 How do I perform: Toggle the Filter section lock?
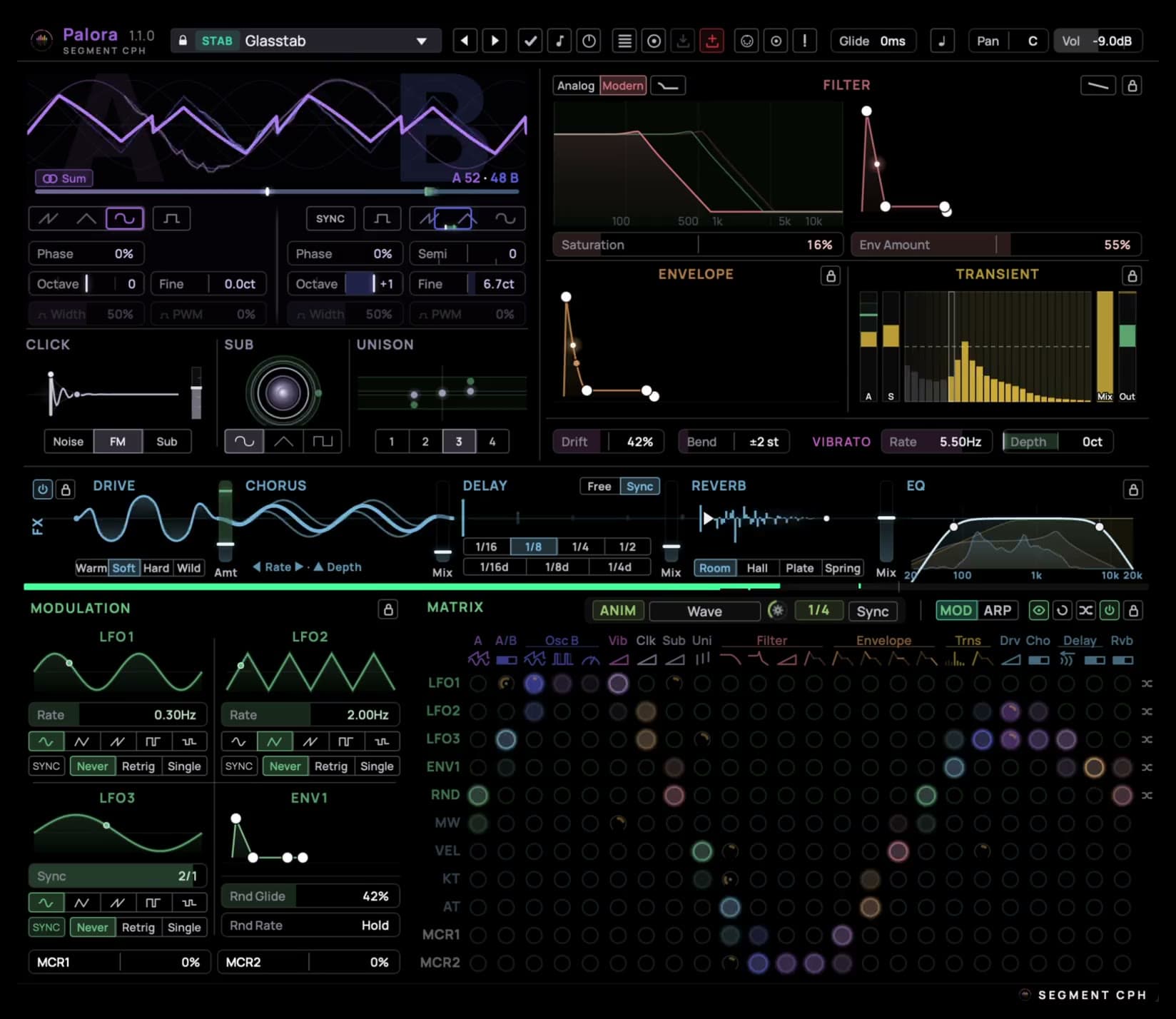click(1132, 86)
